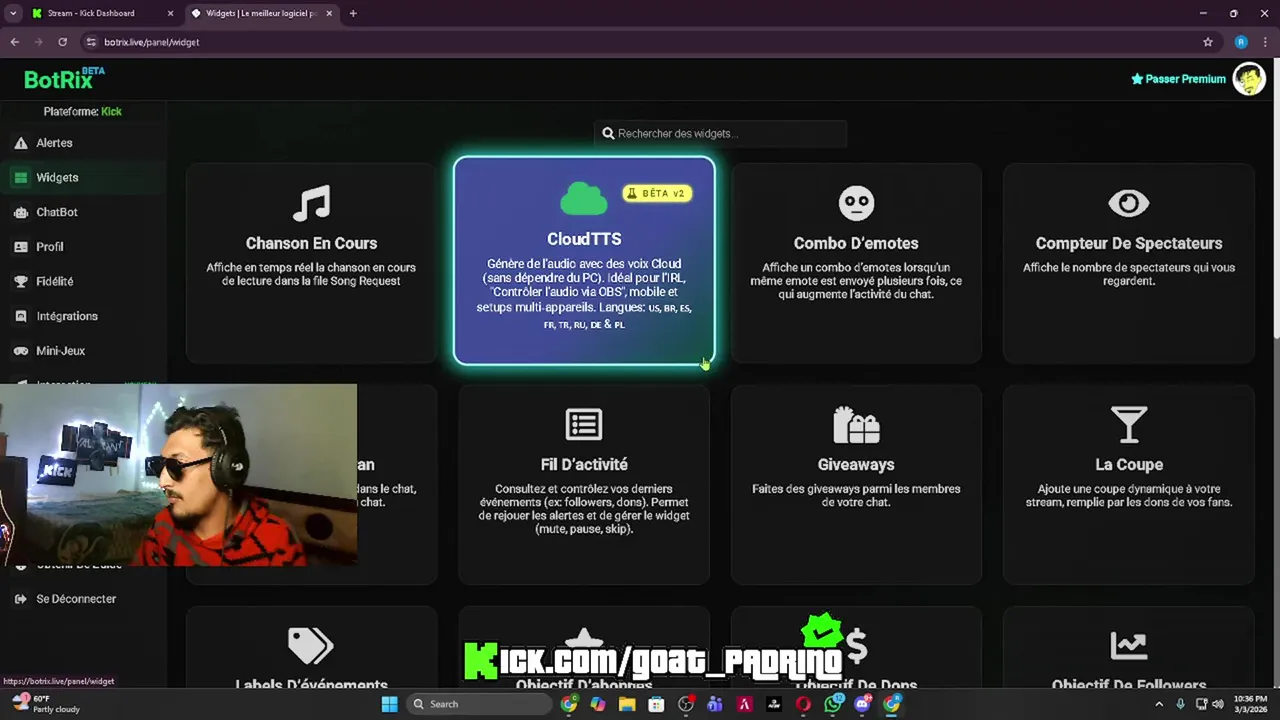
Task: Click the Se Déconnecter arrow icon
Action: click(x=20, y=599)
